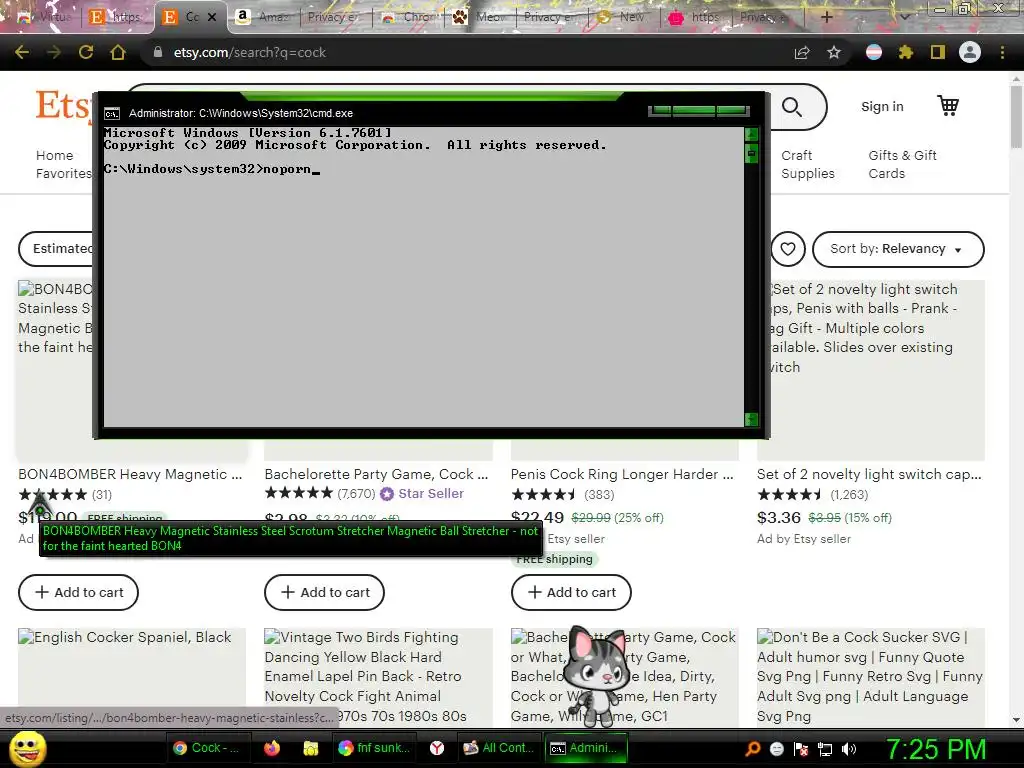1024x768 pixels.
Task: Open the Extensions puzzle menu
Action: [x=906, y=52]
